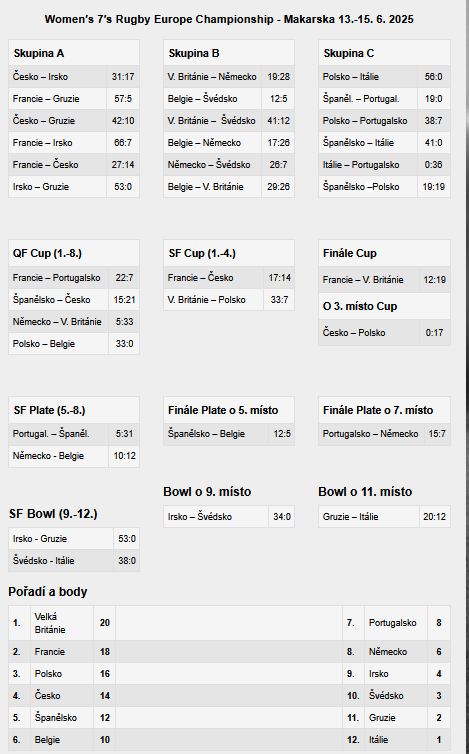Select the Gruzie – Itálie 20:12 score
The image size is (469, 754).
pos(435,516)
